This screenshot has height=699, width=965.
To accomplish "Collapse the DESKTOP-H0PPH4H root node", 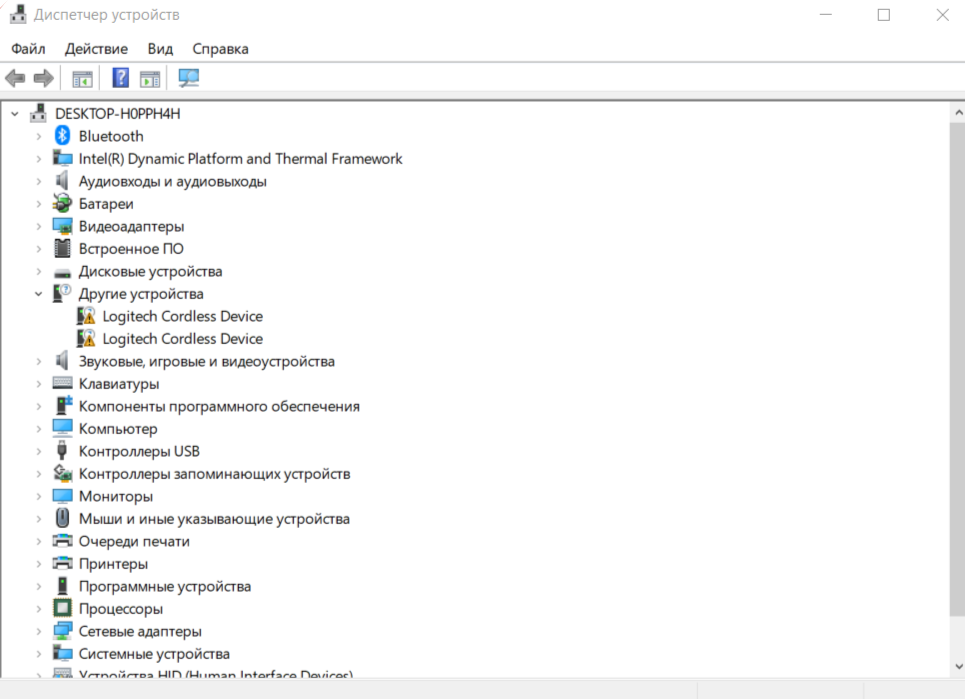I will 15,114.
